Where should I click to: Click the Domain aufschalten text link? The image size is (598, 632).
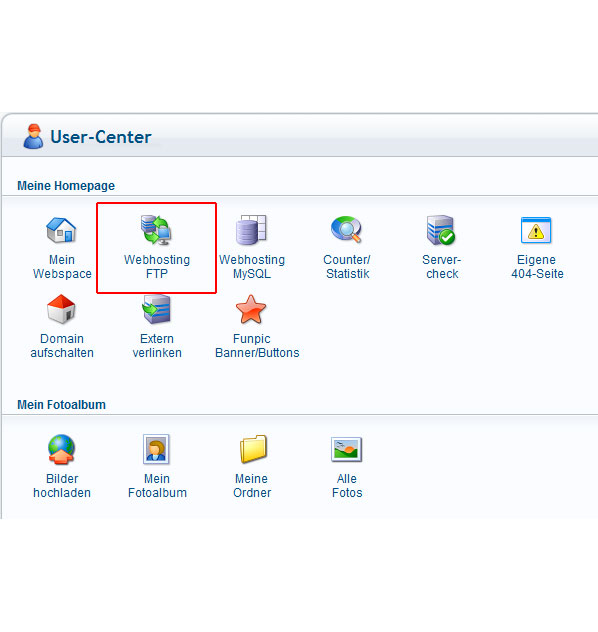(x=62, y=346)
